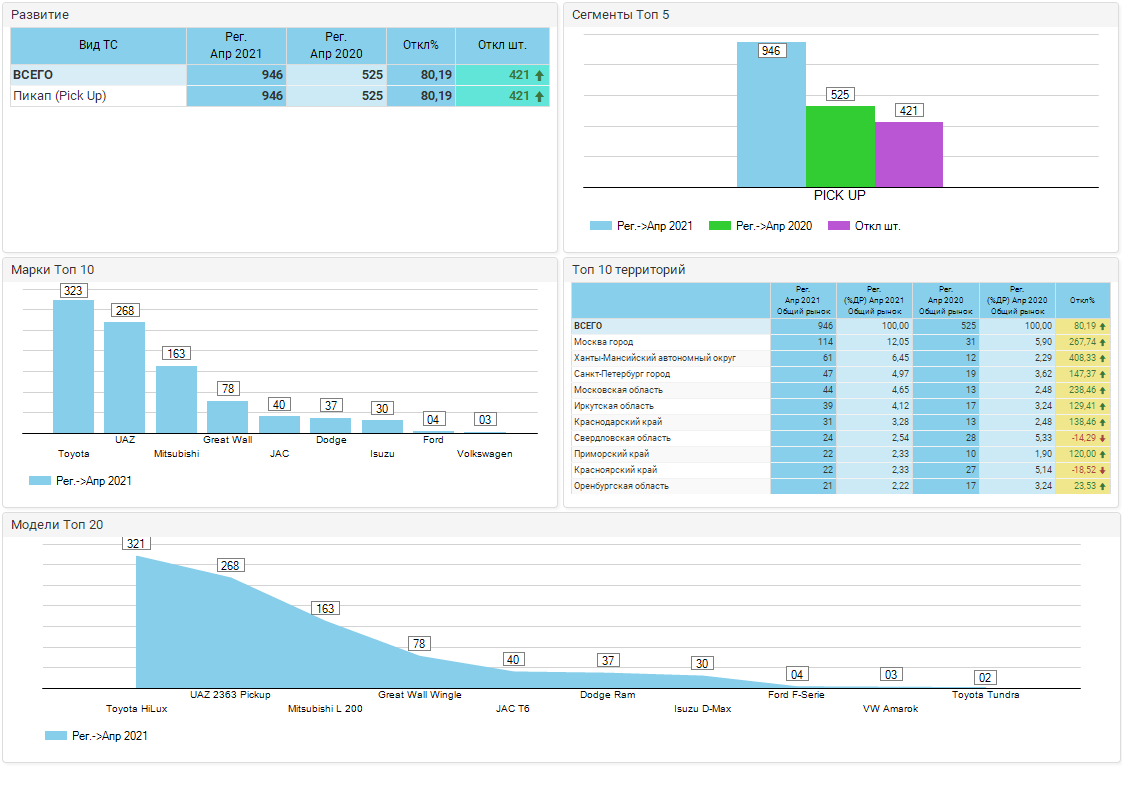Click red down arrow in Красноярский край row
1122x793 pixels.
(1102, 470)
